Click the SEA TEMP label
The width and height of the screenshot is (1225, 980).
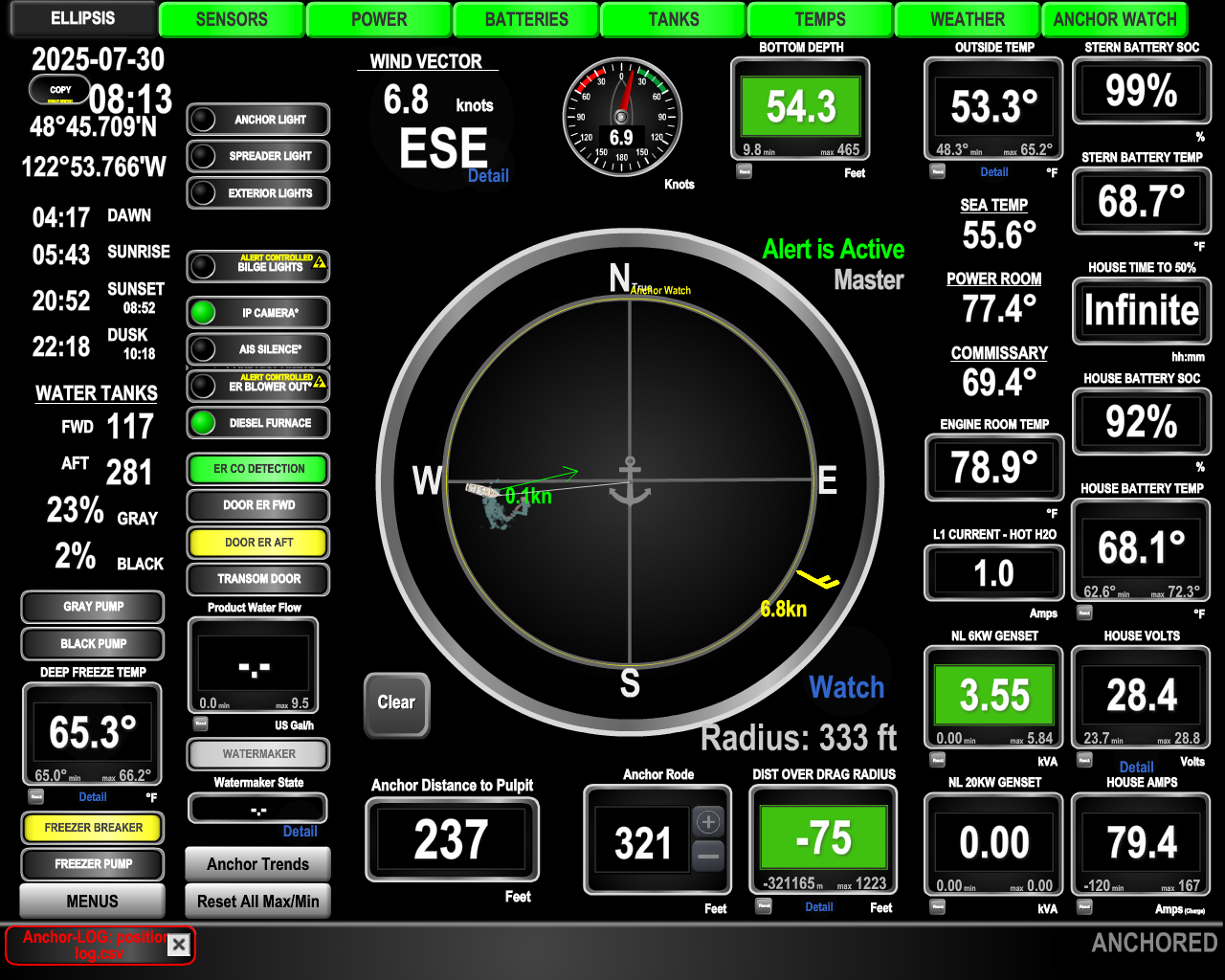coord(994,205)
